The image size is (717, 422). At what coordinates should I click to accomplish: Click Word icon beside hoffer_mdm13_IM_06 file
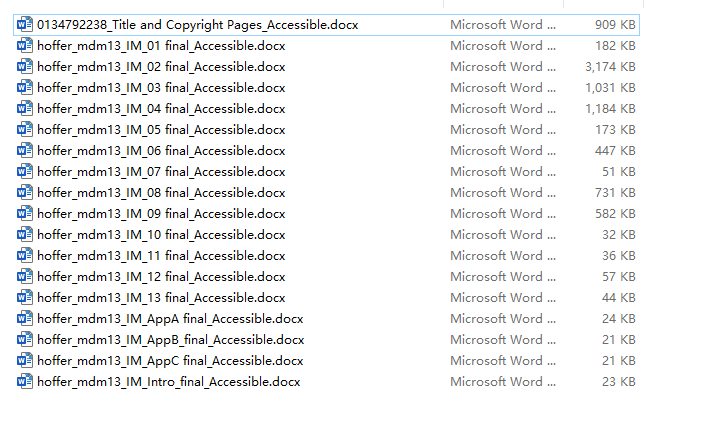pyautogui.click(x=25, y=150)
